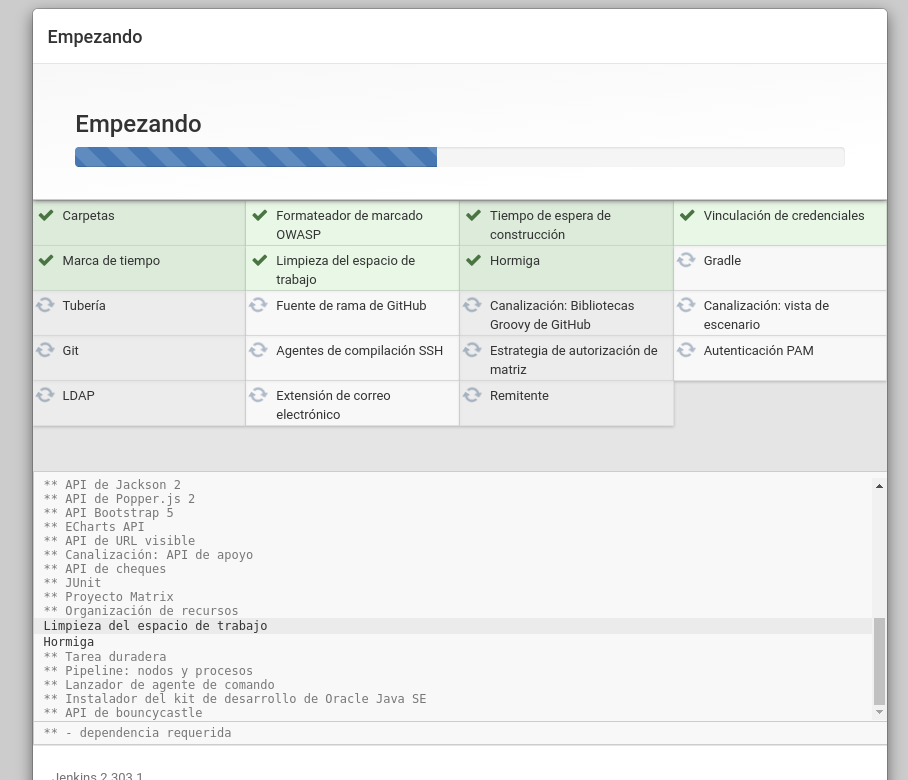This screenshot has width=908, height=780.
Task: Click the checkmark beside Formateador de marcado OWASP
Action: click(x=259, y=215)
